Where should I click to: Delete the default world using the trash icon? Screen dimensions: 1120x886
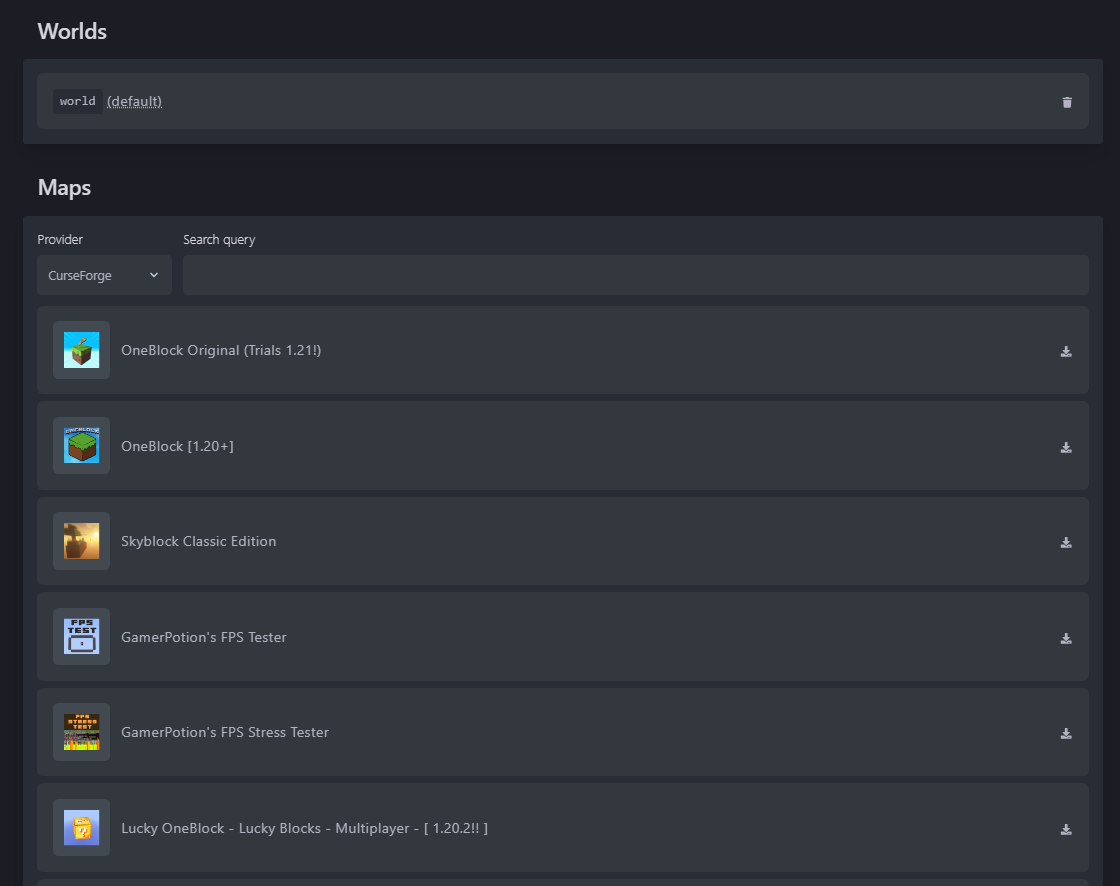pos(1066,101)
